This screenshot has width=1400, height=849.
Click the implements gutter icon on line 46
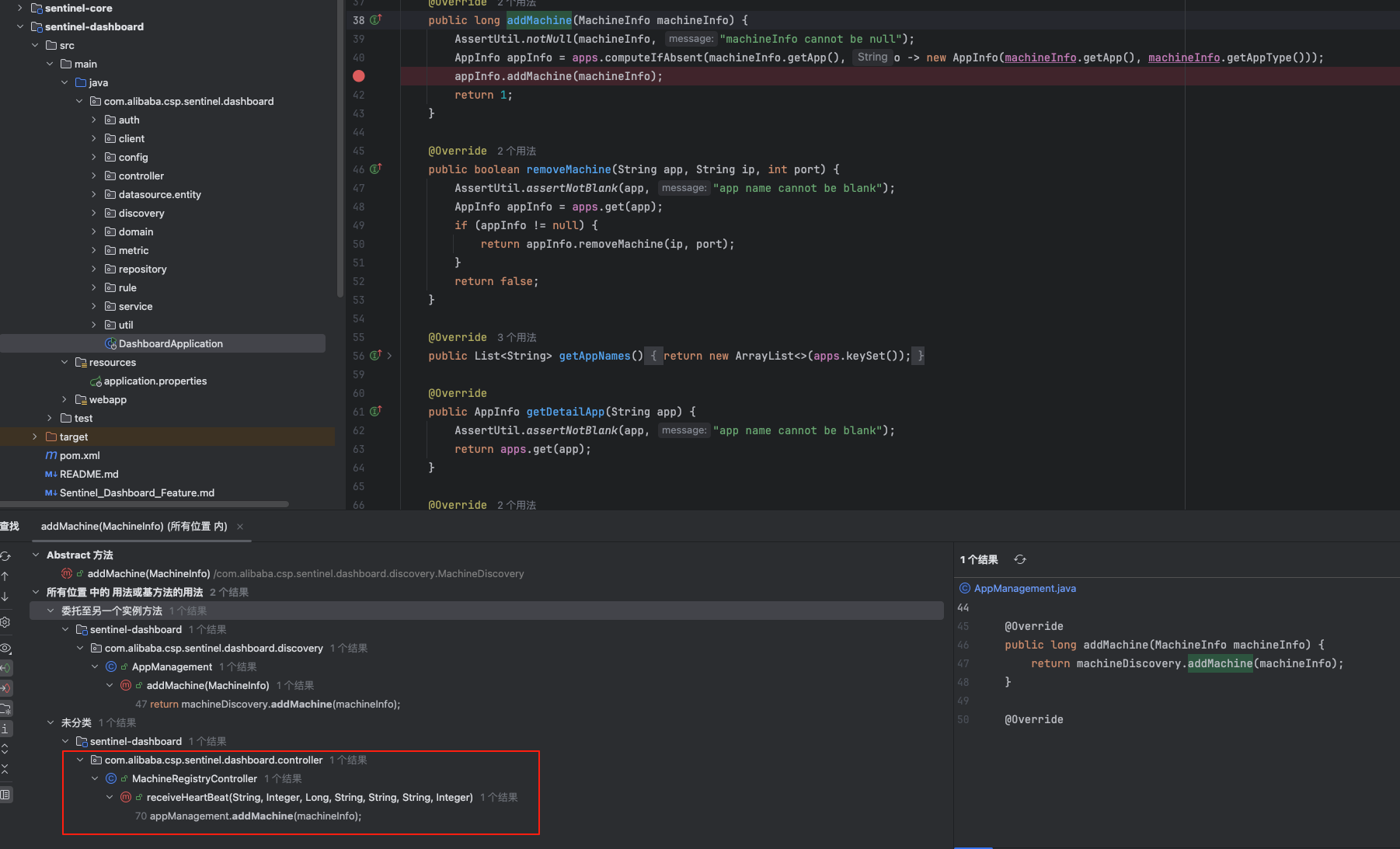point(375,169)
